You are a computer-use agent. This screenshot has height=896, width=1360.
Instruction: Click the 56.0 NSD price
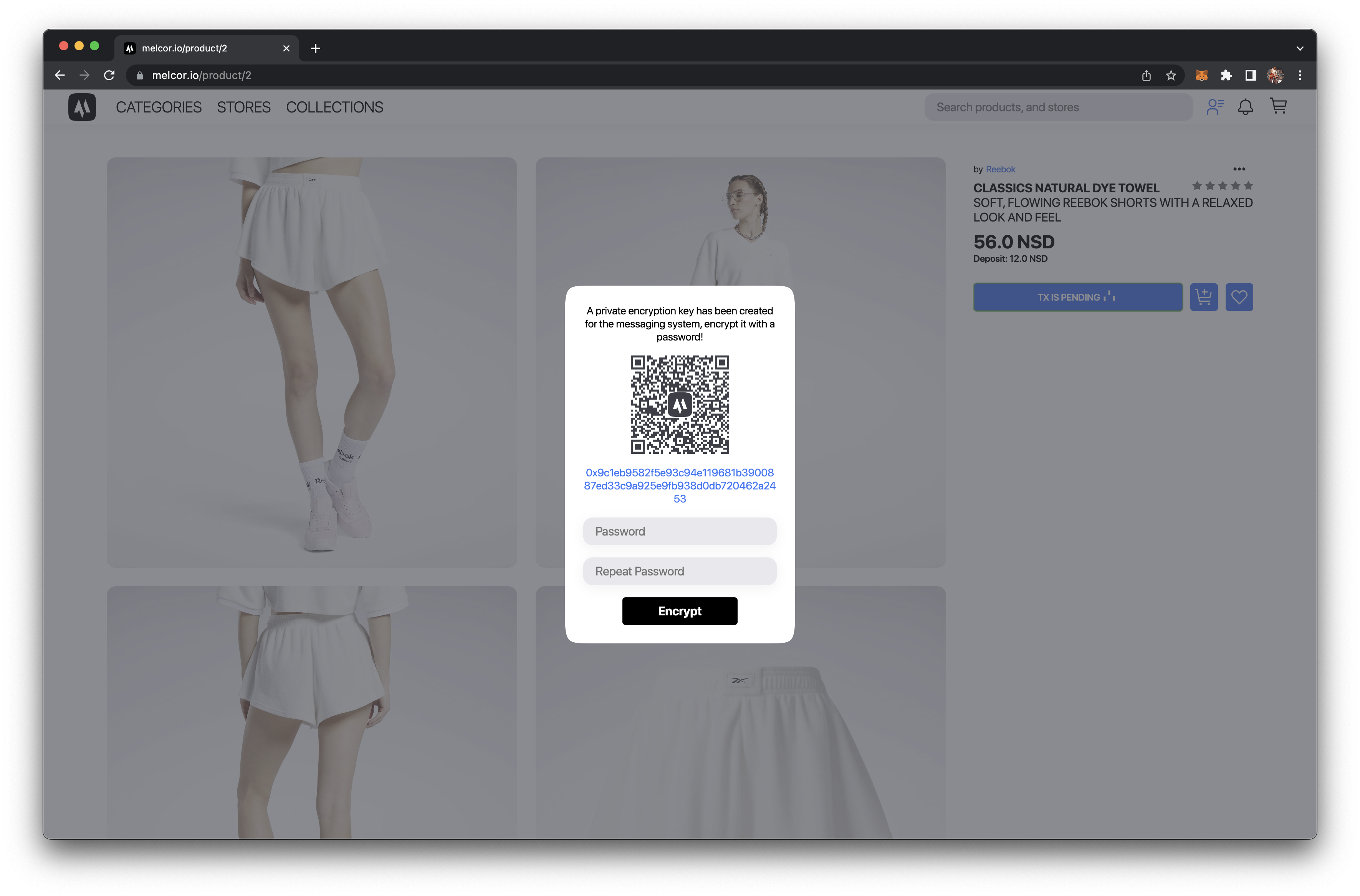point(1014,242)
